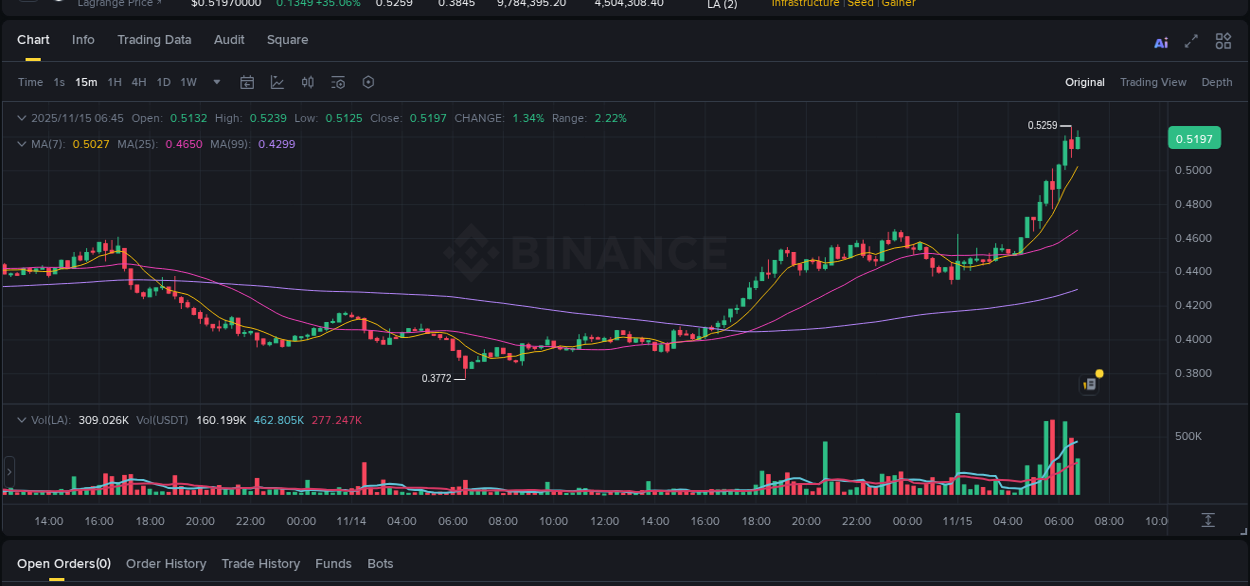Expand the chart to fullscreen
Viewport: 1250px width, 586px height.
(1191, 42)
